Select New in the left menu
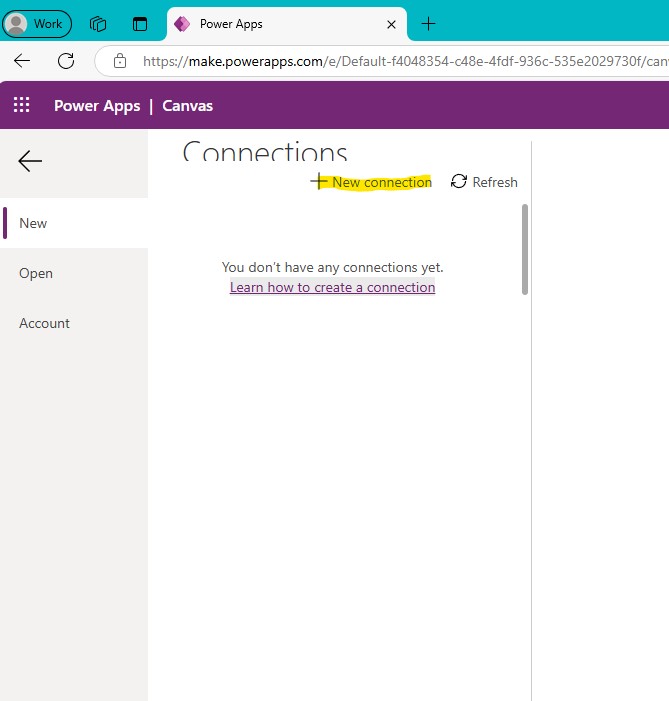669x701 pixels. tap(74, 223)
